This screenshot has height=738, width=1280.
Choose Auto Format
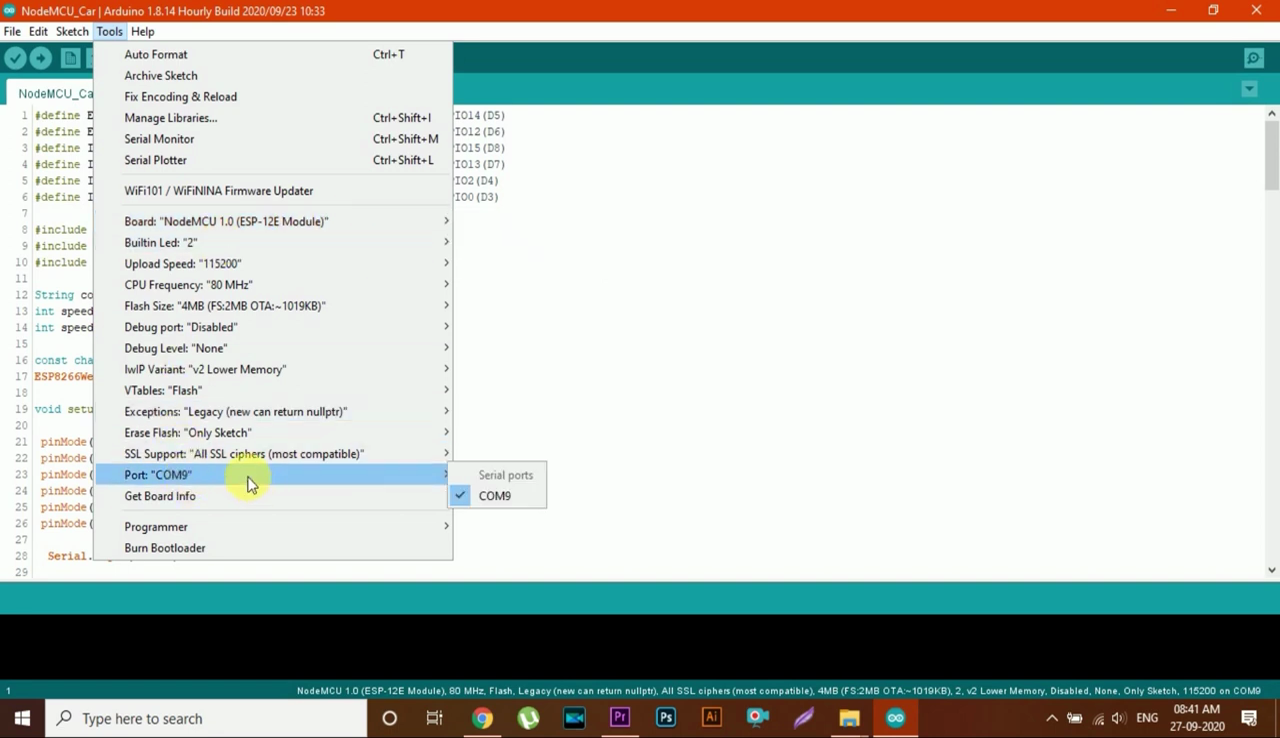tap(273, 55)
